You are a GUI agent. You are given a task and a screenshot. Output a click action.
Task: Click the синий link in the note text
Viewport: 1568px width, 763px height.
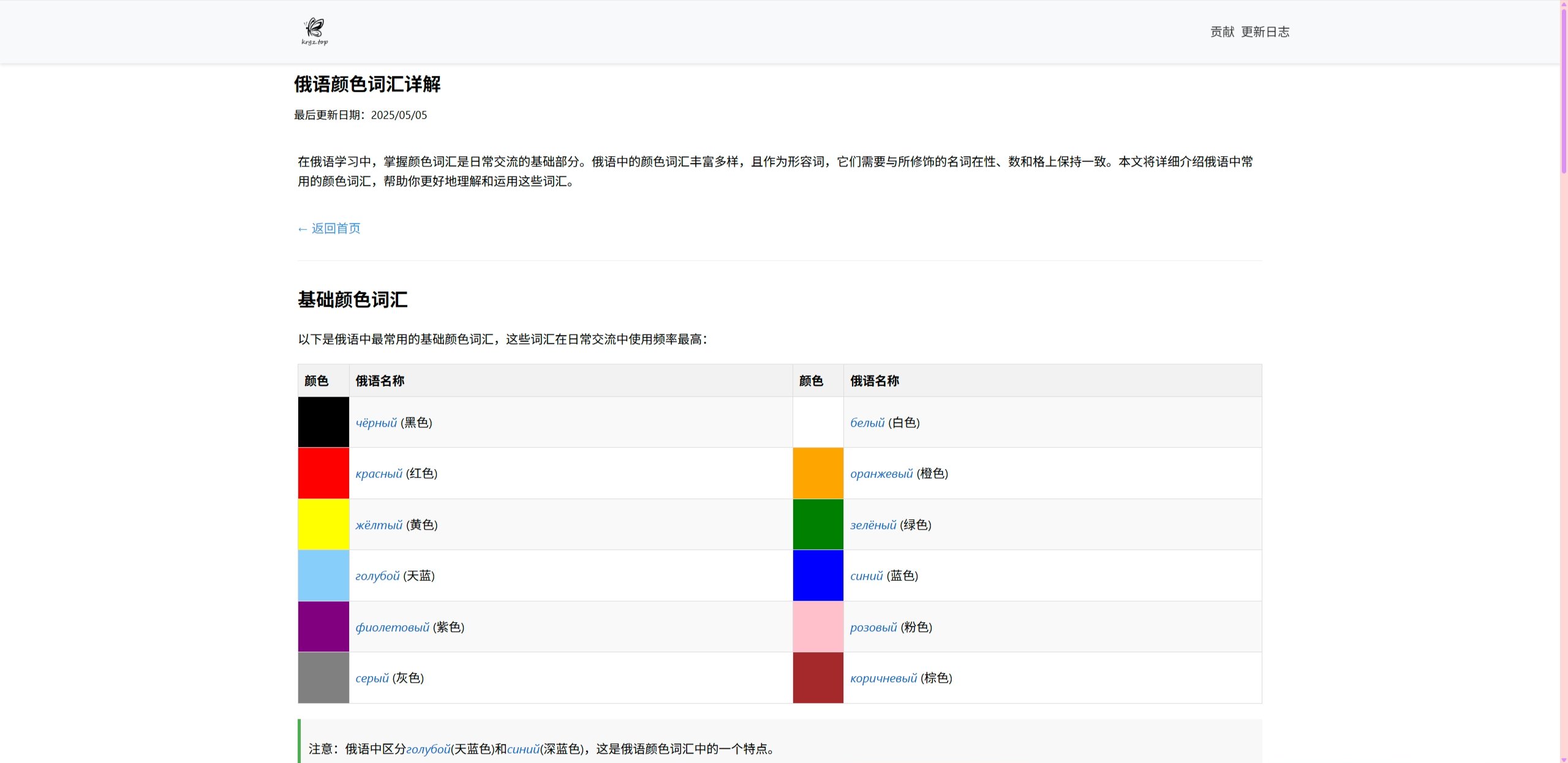(x=522, y=748)
